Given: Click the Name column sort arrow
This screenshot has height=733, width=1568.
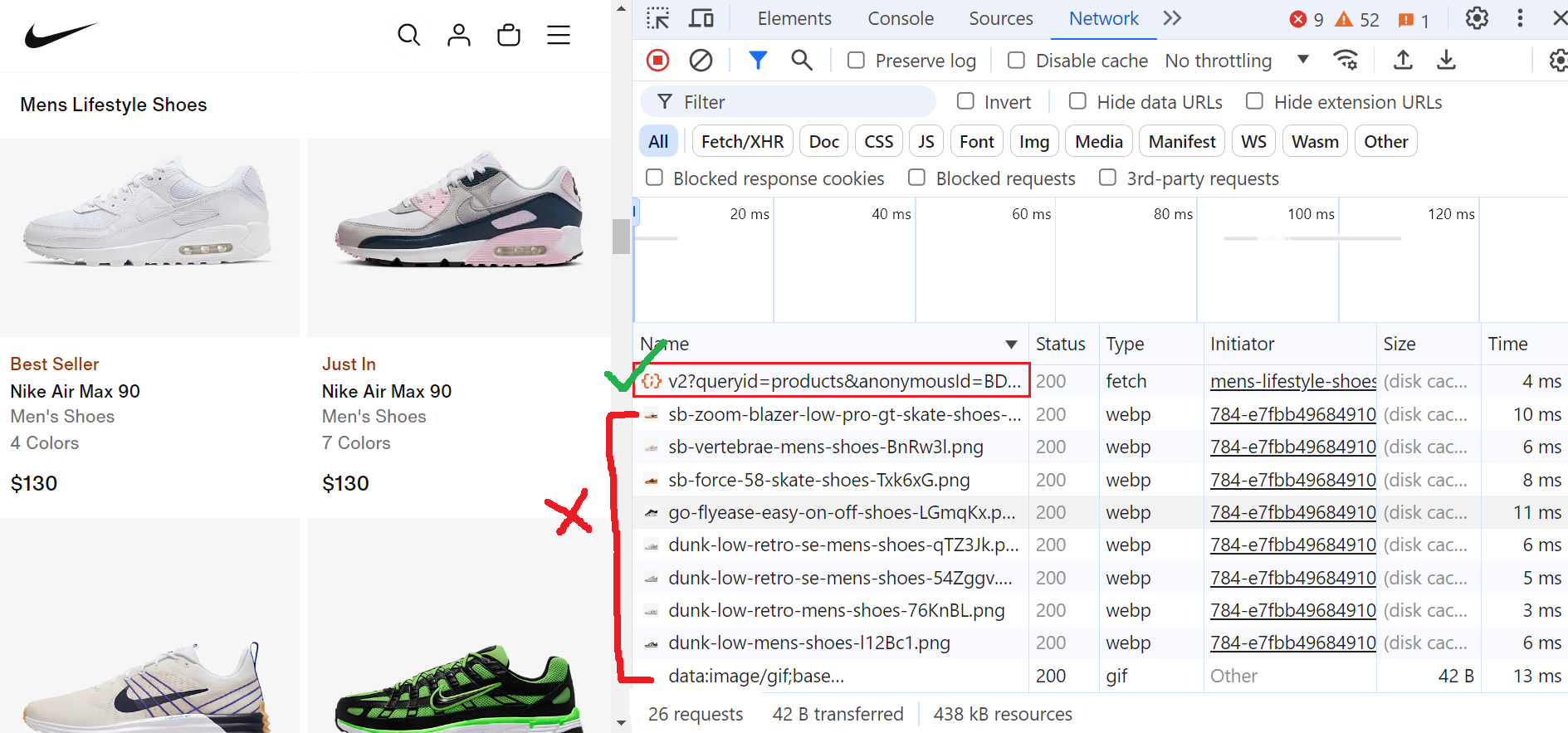Looking at the screenshot, I should pyautogui.click(x=1011, y=345).
